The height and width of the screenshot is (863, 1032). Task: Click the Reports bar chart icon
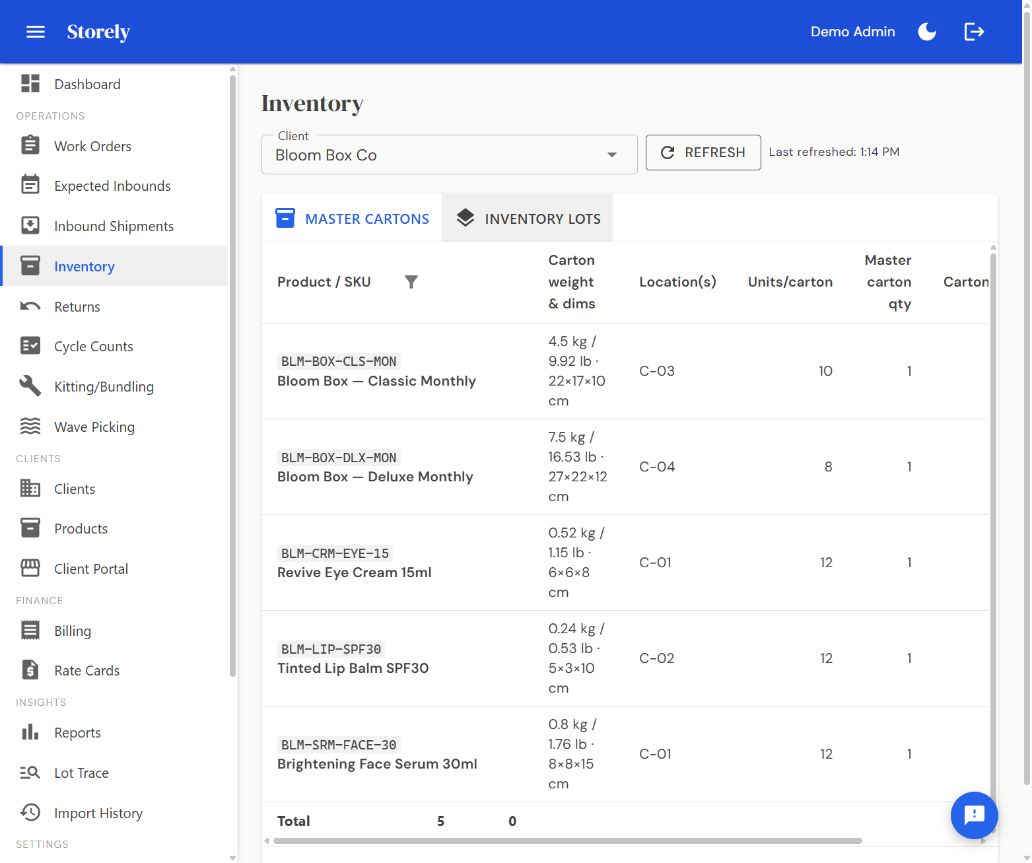click(30, 732)
